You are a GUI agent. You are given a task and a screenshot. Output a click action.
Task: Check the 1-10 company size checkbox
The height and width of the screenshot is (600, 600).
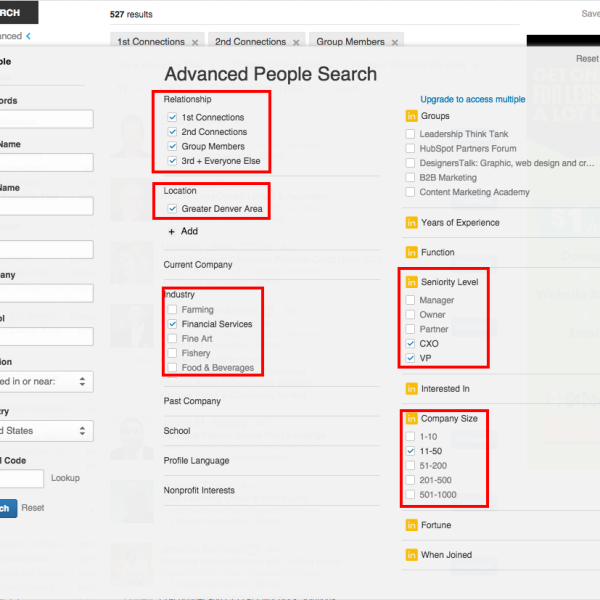point(410,436)
